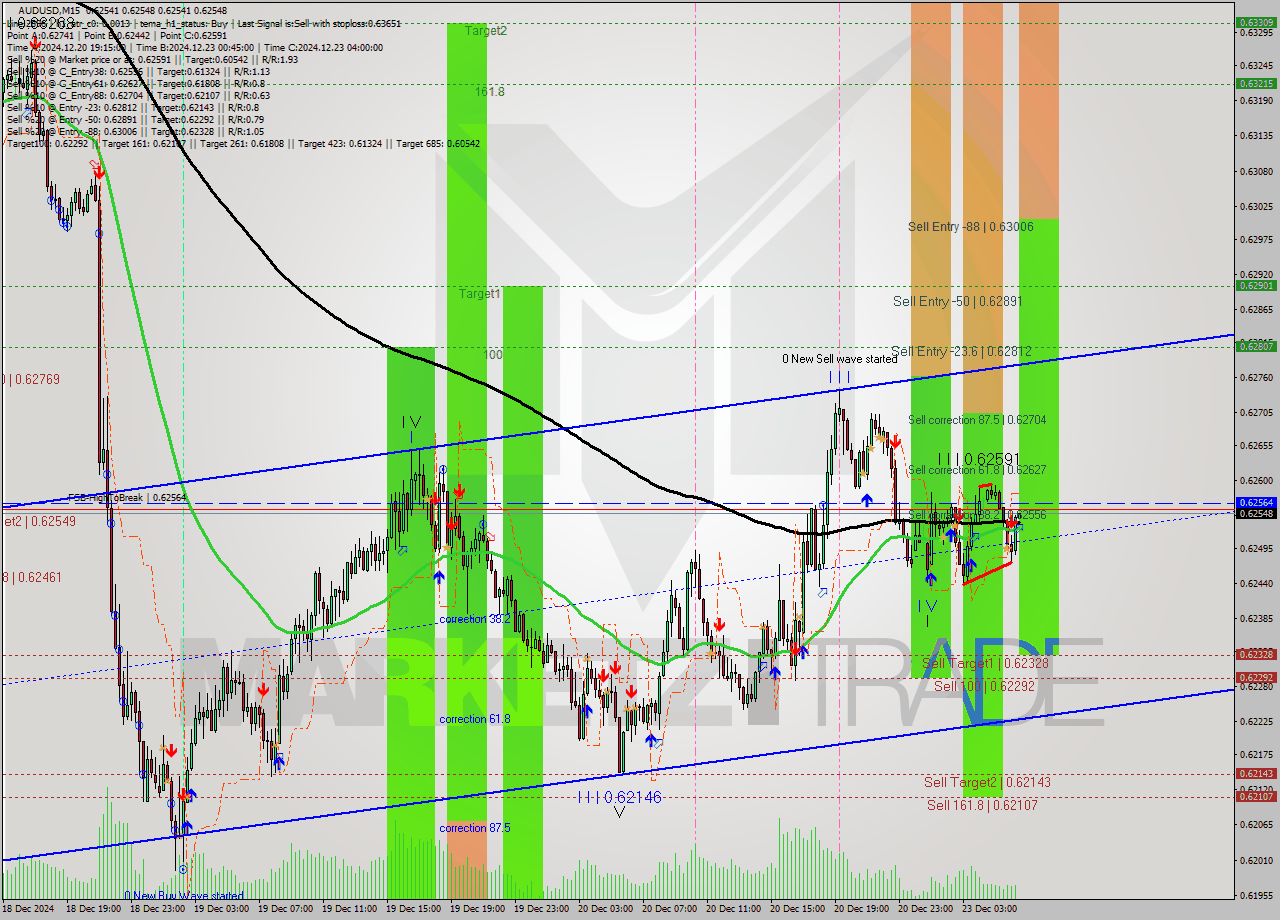
Task: Click the 0.62807 green price tag on axis
Action: (1255, 347)
